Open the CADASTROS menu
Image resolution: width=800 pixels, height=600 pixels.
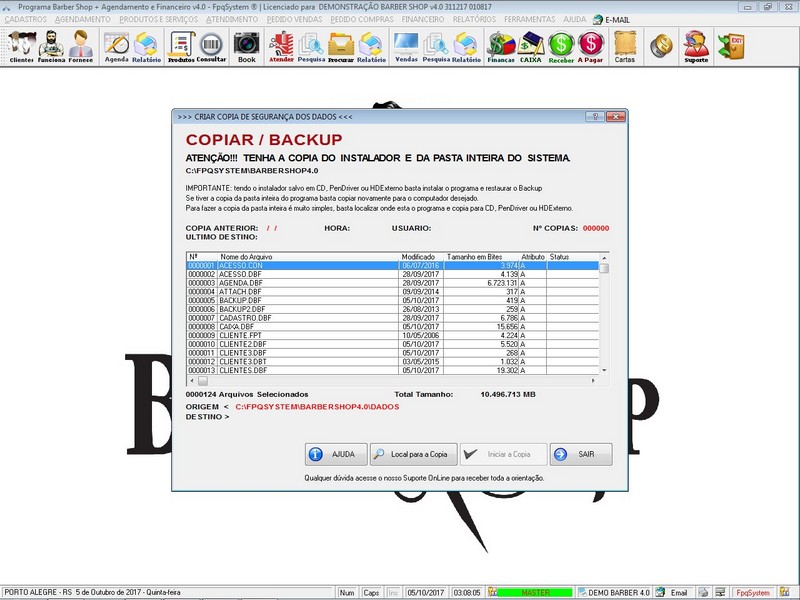(26, 19)
